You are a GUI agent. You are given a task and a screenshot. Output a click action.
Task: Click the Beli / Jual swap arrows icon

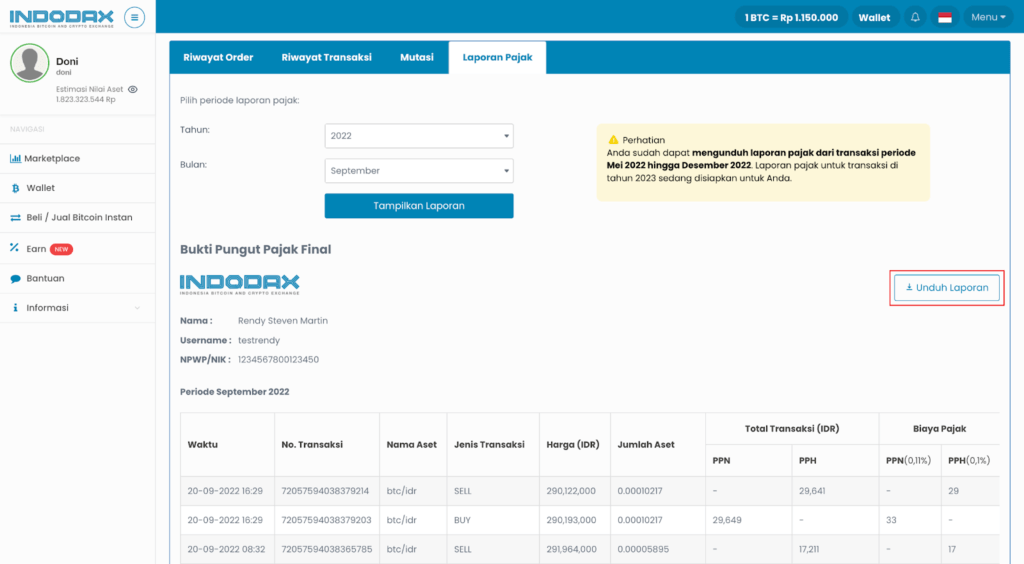pos(15,217)
